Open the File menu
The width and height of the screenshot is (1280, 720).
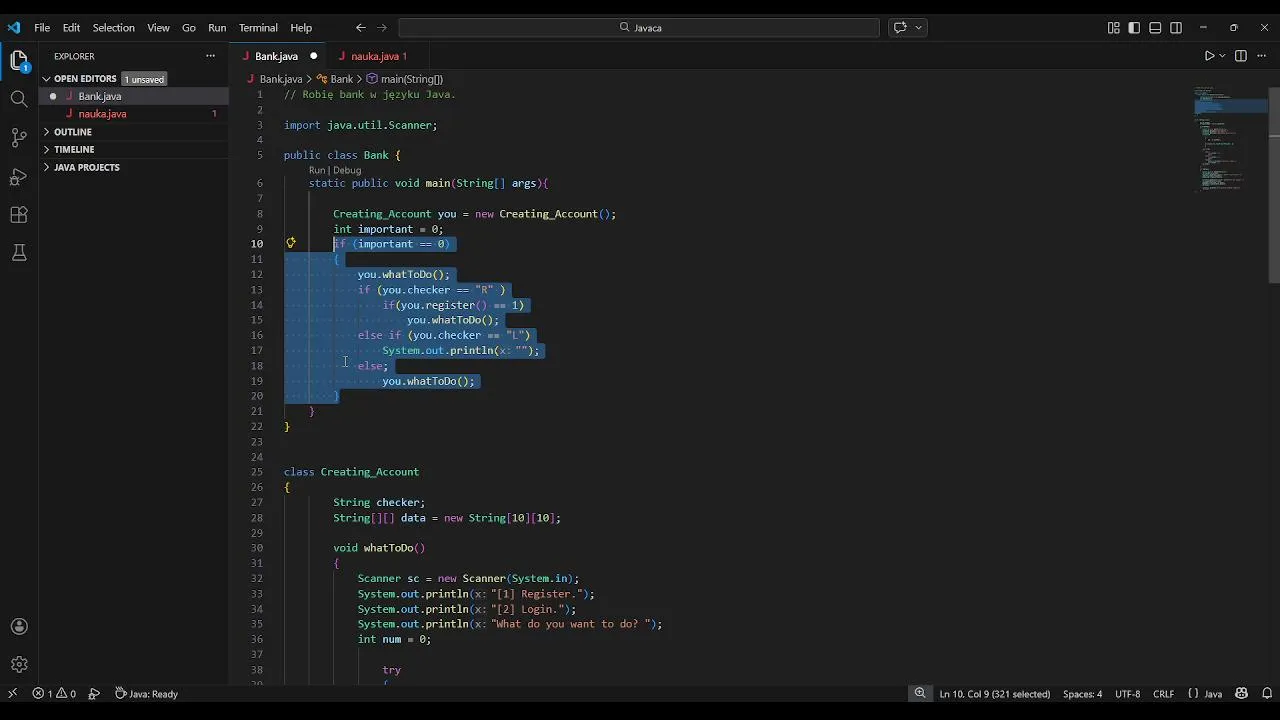pos(42,28)
